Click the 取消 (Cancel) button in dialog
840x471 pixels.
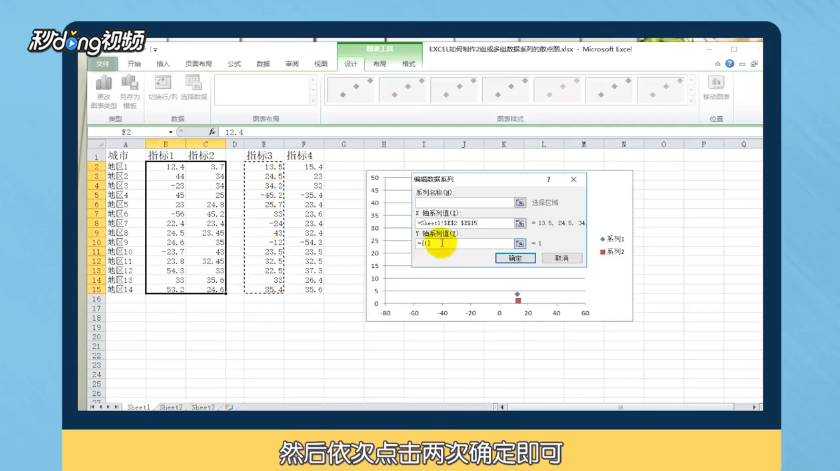click(x=561, y=258)
